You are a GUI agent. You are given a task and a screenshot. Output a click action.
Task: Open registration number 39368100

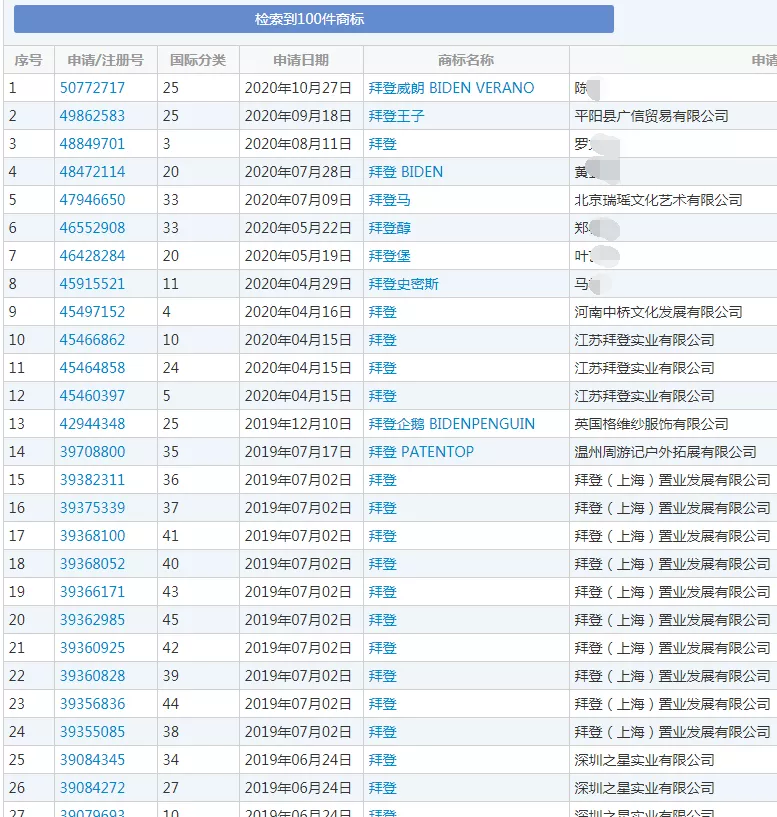pos(92,536)
